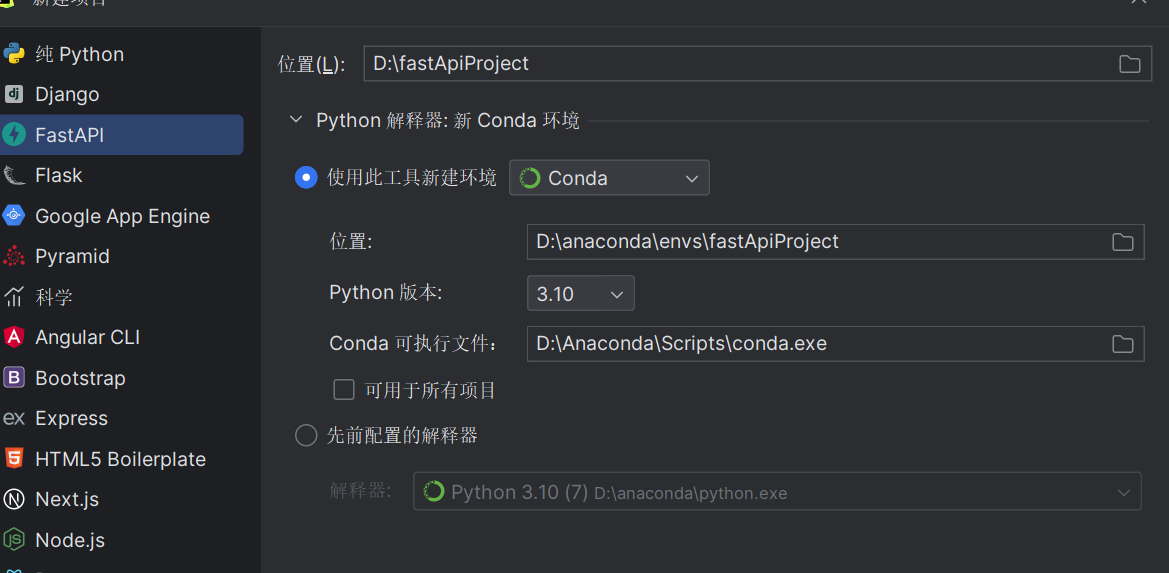
Task: Click the Django list label
Action: pos(67,95)
